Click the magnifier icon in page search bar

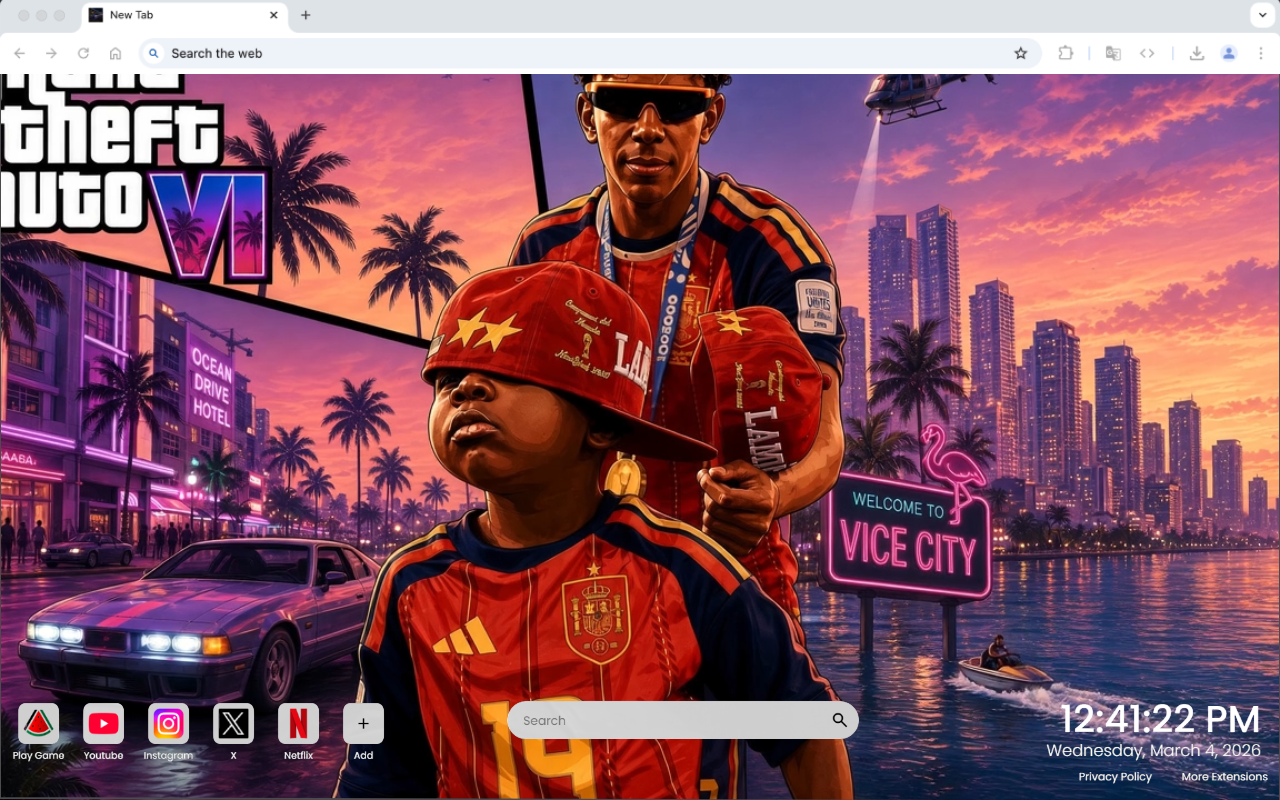[839, 720]
